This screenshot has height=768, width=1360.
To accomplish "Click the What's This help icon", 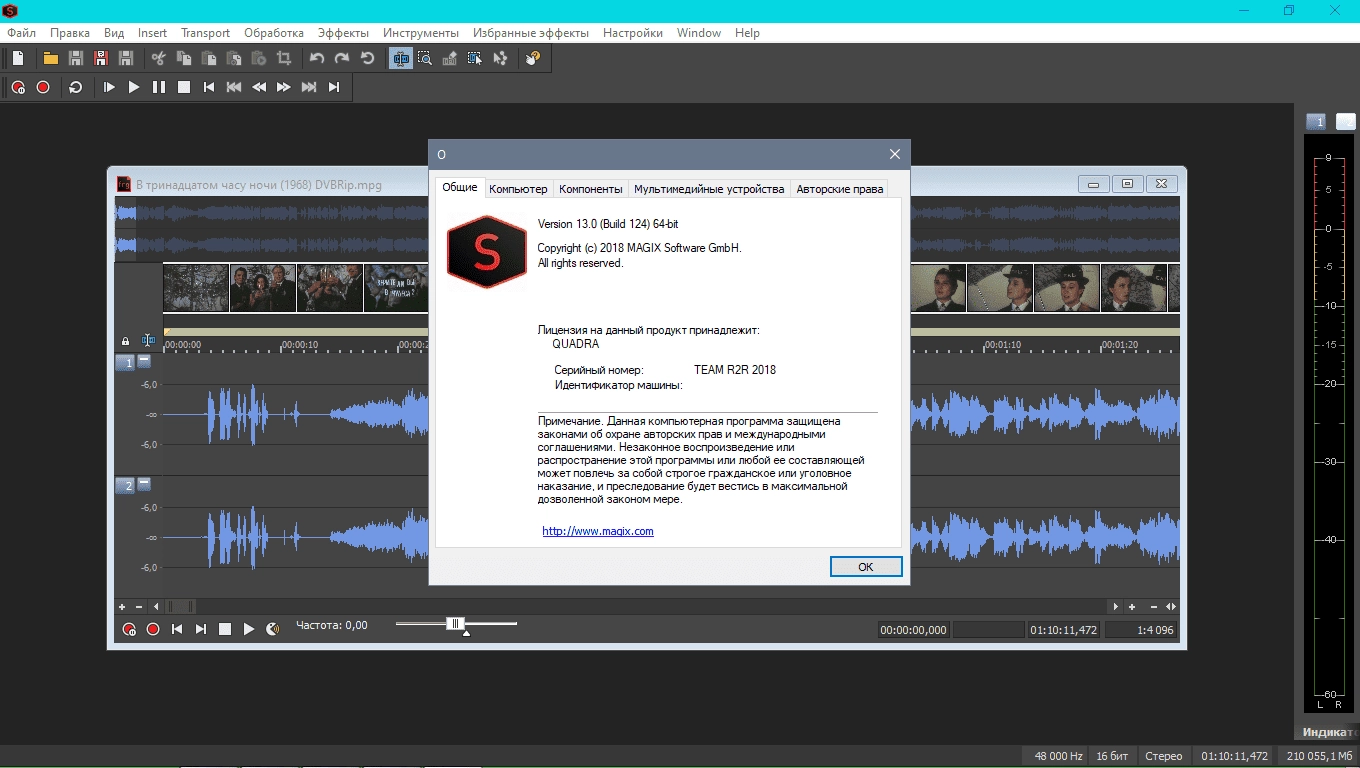I will coord(533,58).
